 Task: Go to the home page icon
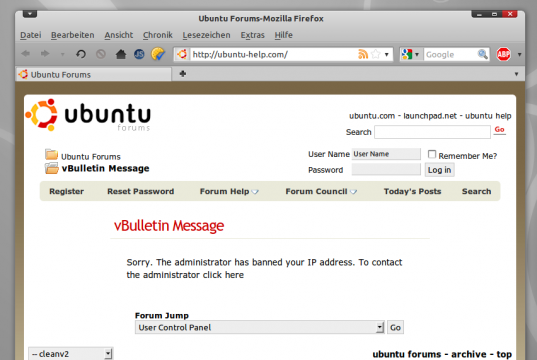121,54
